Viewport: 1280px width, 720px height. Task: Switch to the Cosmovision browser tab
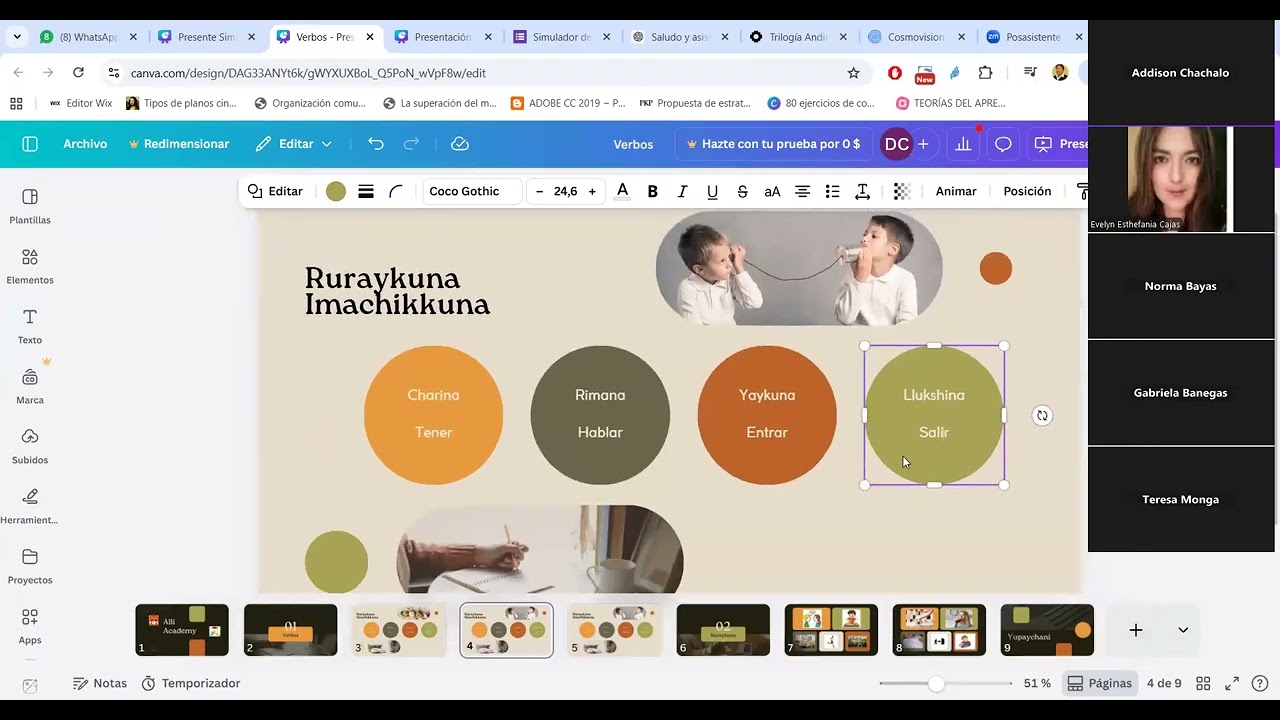point(915,37)
